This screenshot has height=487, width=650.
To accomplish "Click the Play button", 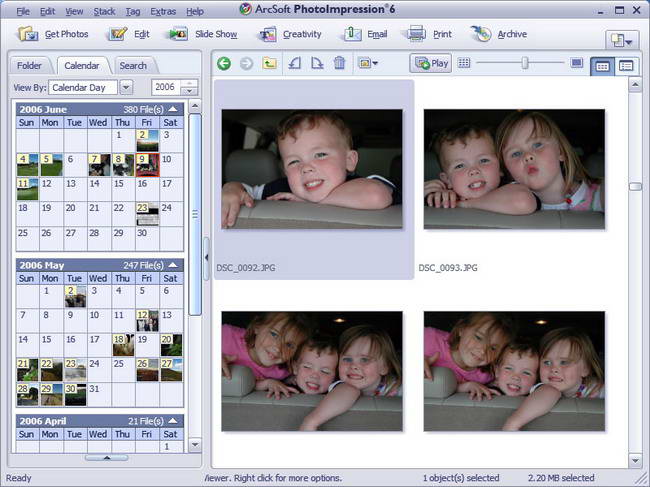I will point(431,63).
